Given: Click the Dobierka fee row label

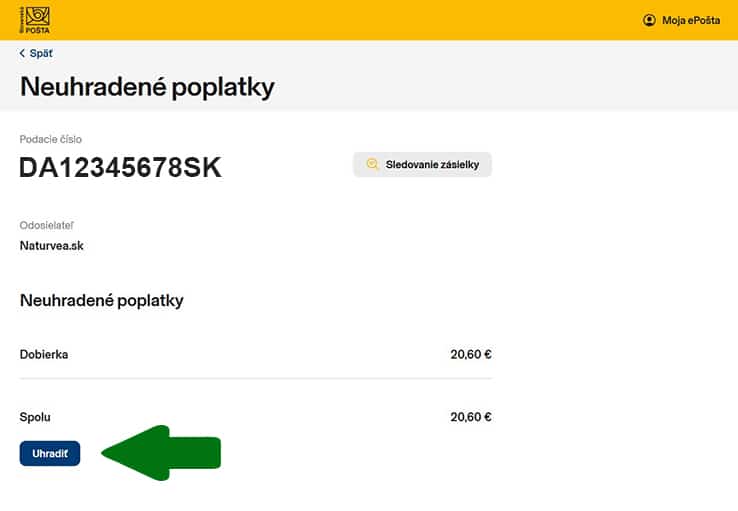Looking at the screenshot, I should (x=44, y=354).
